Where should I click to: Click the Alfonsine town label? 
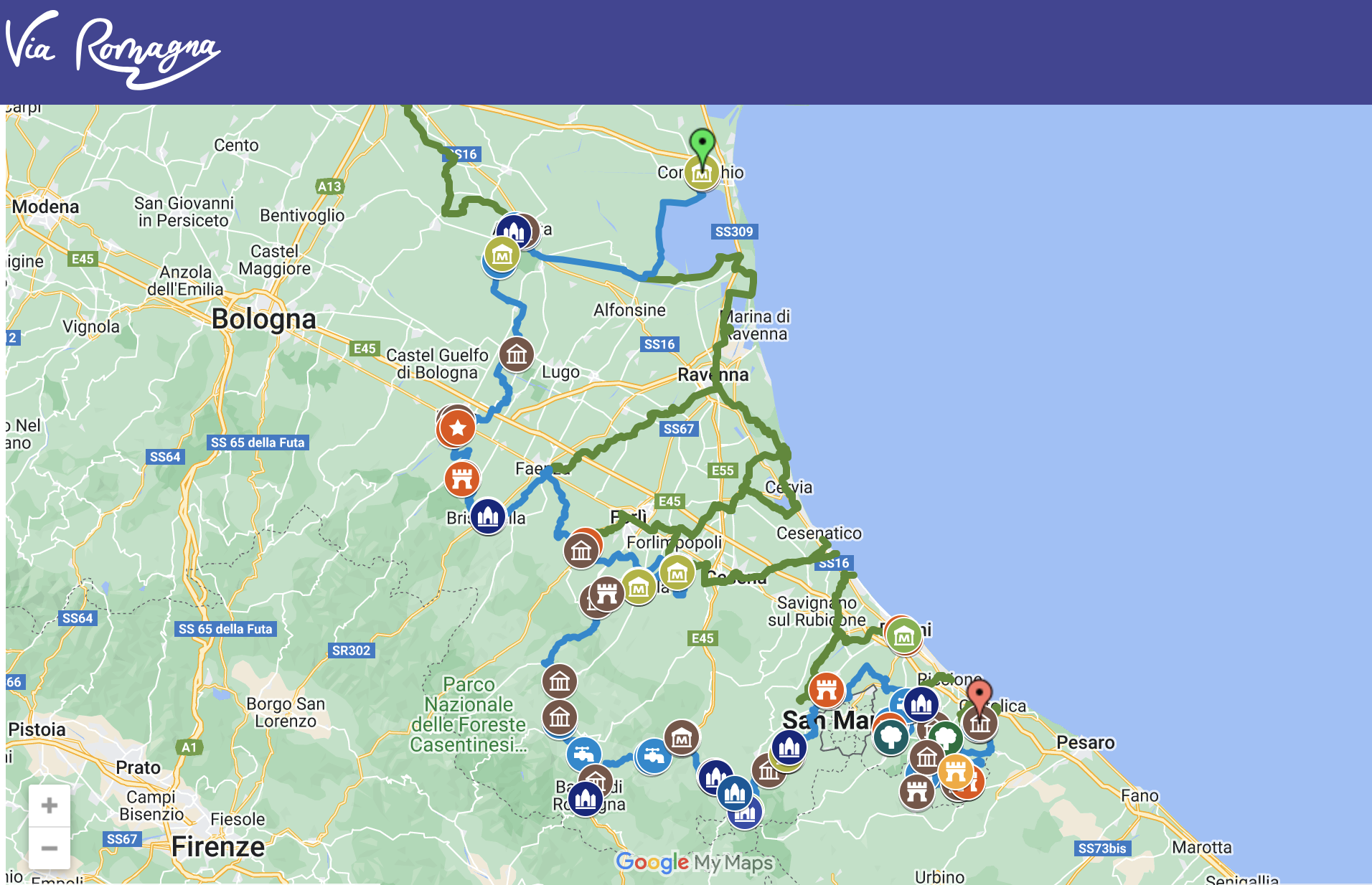click(x=629, y=310)
